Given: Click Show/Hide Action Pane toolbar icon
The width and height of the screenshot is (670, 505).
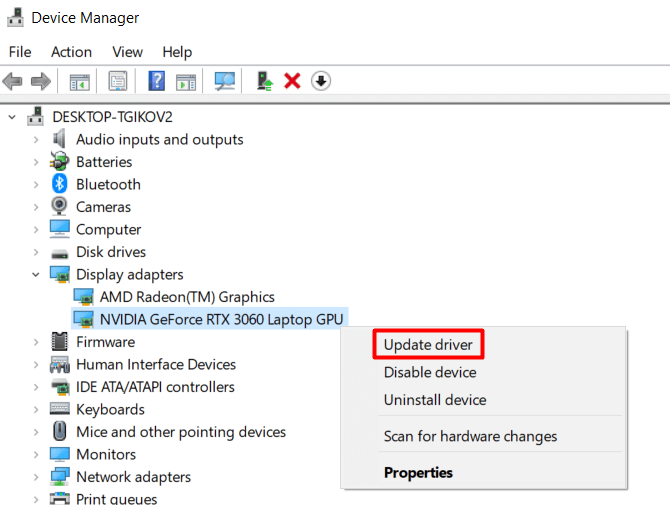Looking at the screenshot, I should point(186,81).
